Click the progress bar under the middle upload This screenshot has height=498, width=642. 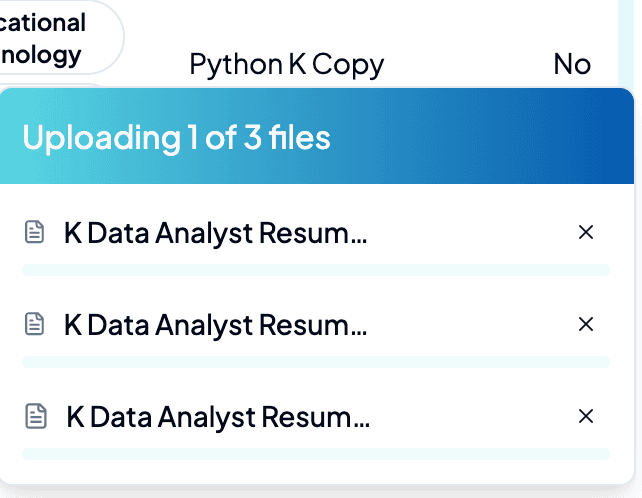pos(316,362)
